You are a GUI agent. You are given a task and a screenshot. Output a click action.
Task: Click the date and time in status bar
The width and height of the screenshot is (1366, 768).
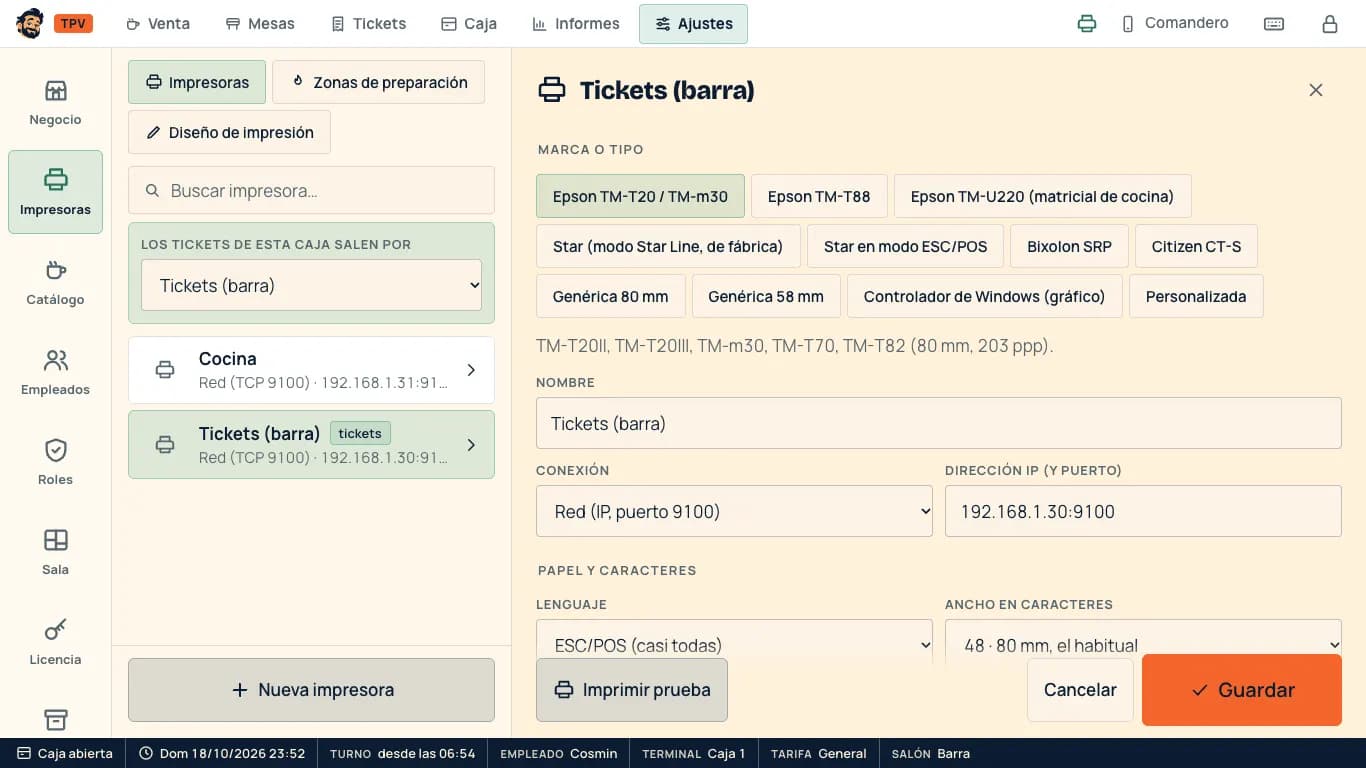tap(221, 753)
